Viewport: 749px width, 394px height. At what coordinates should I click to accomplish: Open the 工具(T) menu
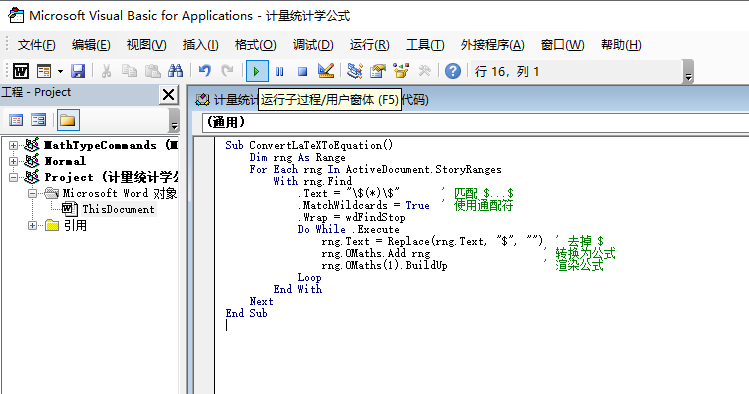pyautogui.click(x=425, y=45)
